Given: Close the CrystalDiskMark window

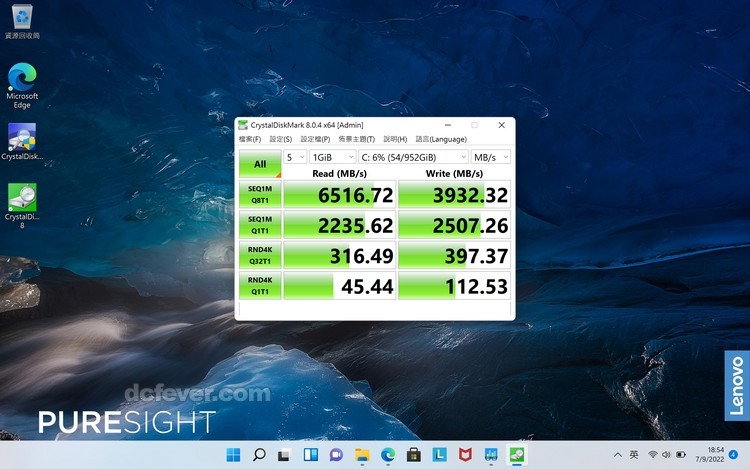Looking at the screenshot, I should coord(502,125).
